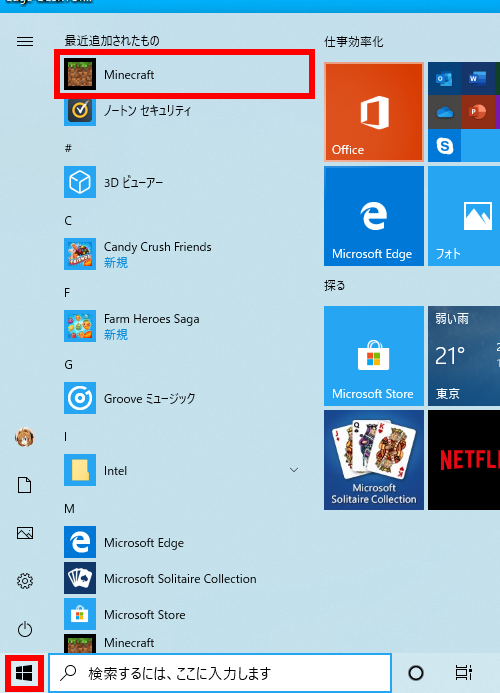Viewport: 500px width, 693px height.
Task: Open 3D ビューアー app
Action: tap(184, 182)
